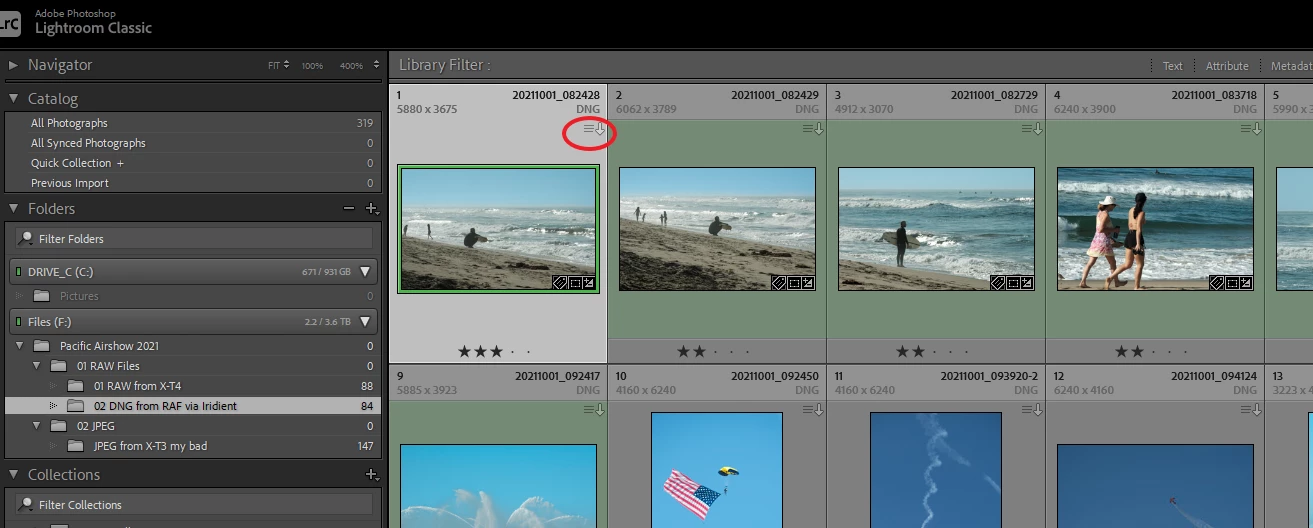Select the 01 RAW from X-T4 folder

(x=192, y=386)
